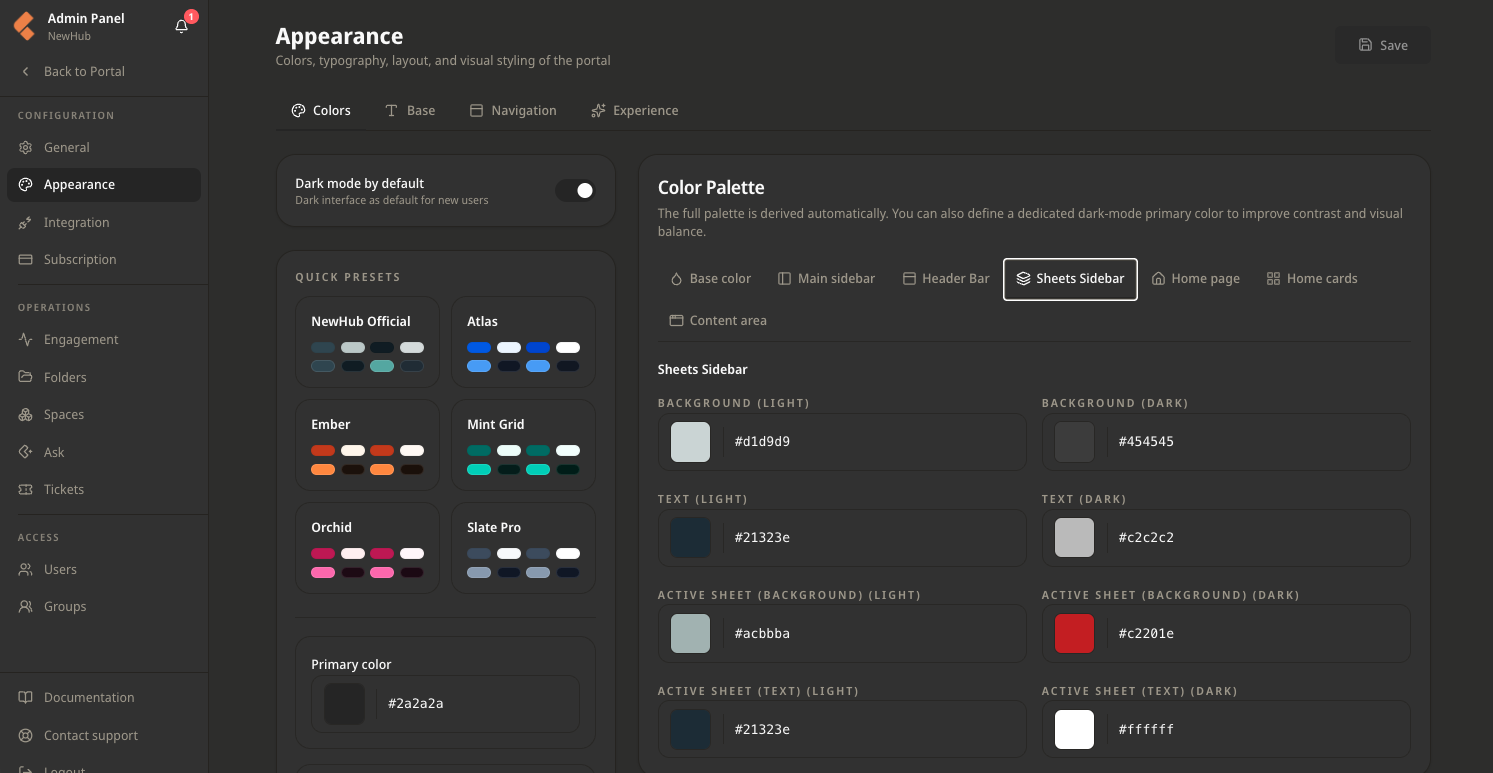
Task: Open the Experience tab
Action: [x=635, y=111]
